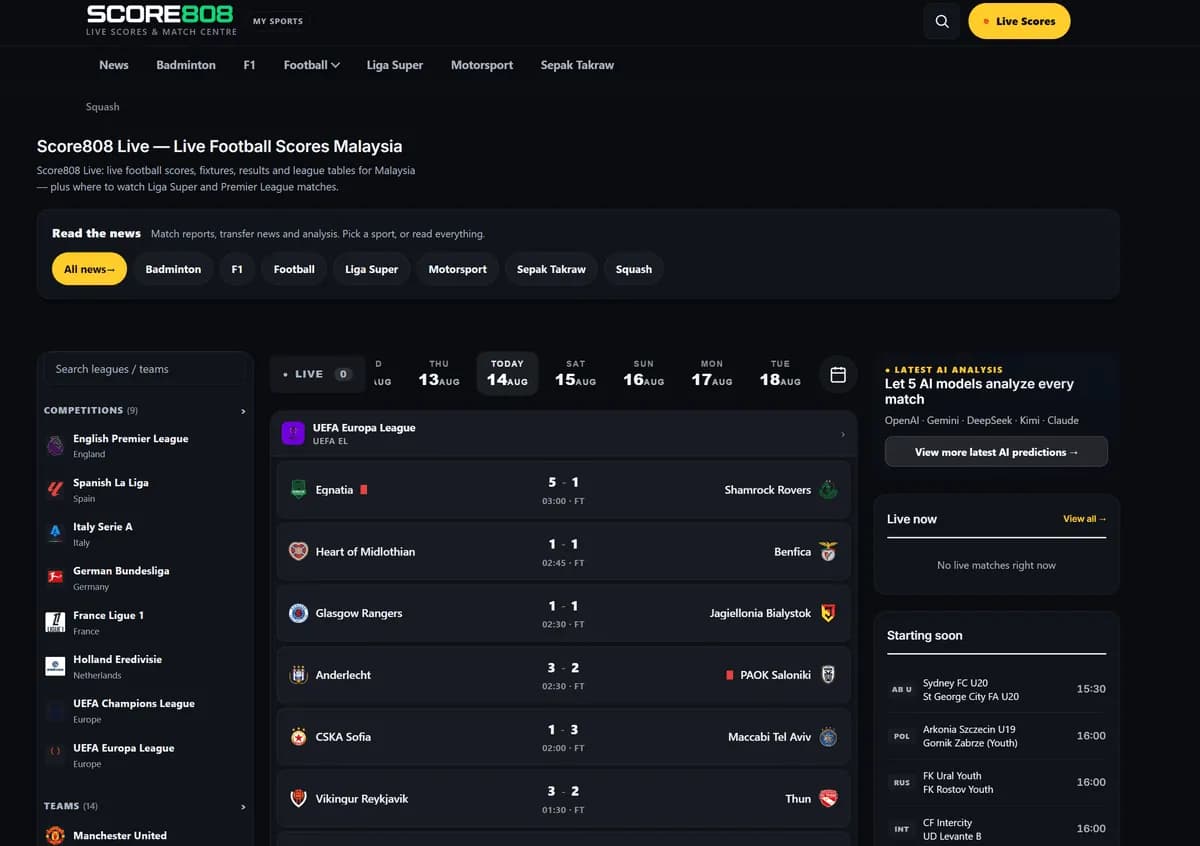Click the Thun team crest

[x=828, y=798]
